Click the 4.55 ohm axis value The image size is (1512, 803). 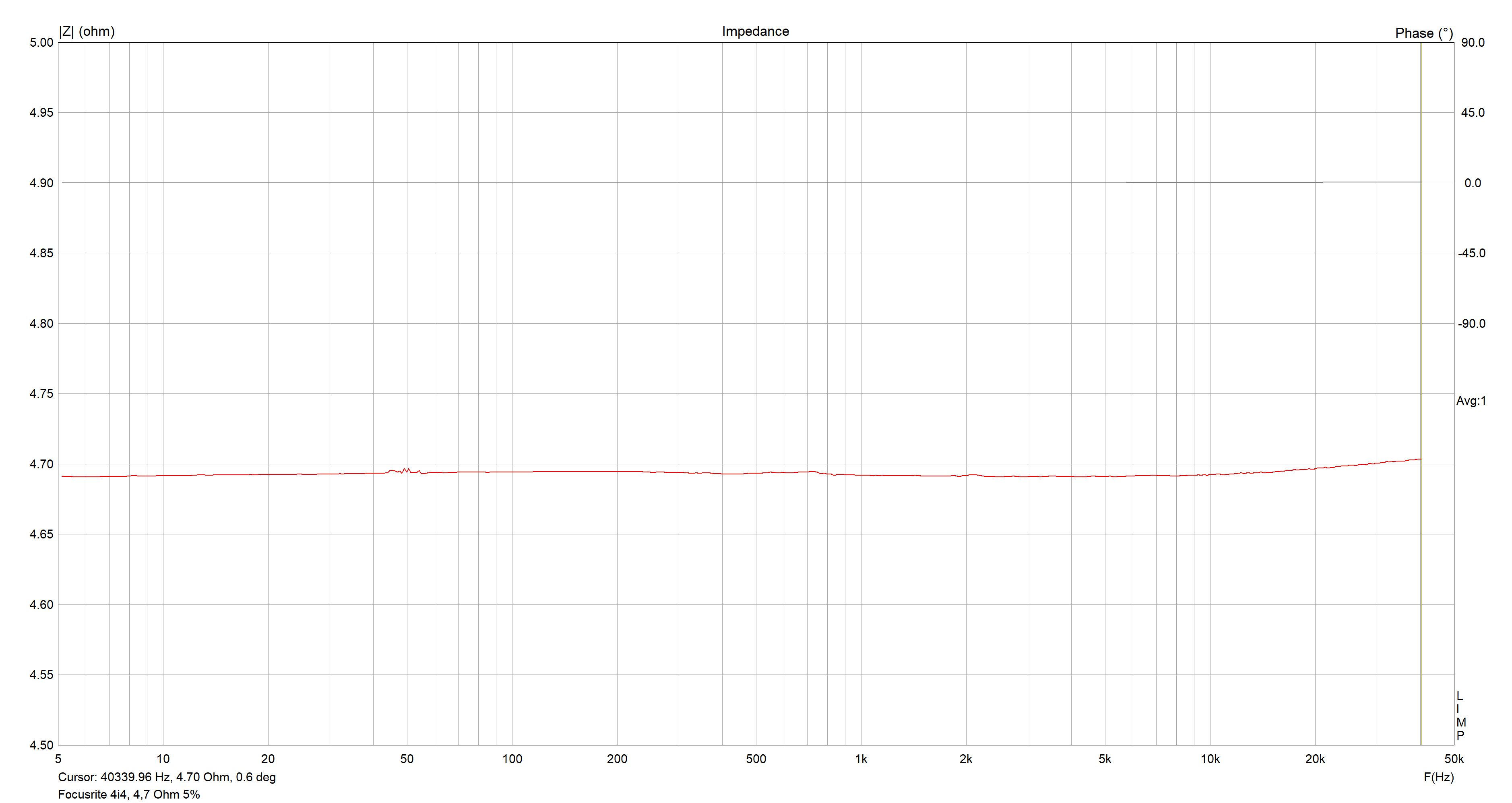pos(42,675)
